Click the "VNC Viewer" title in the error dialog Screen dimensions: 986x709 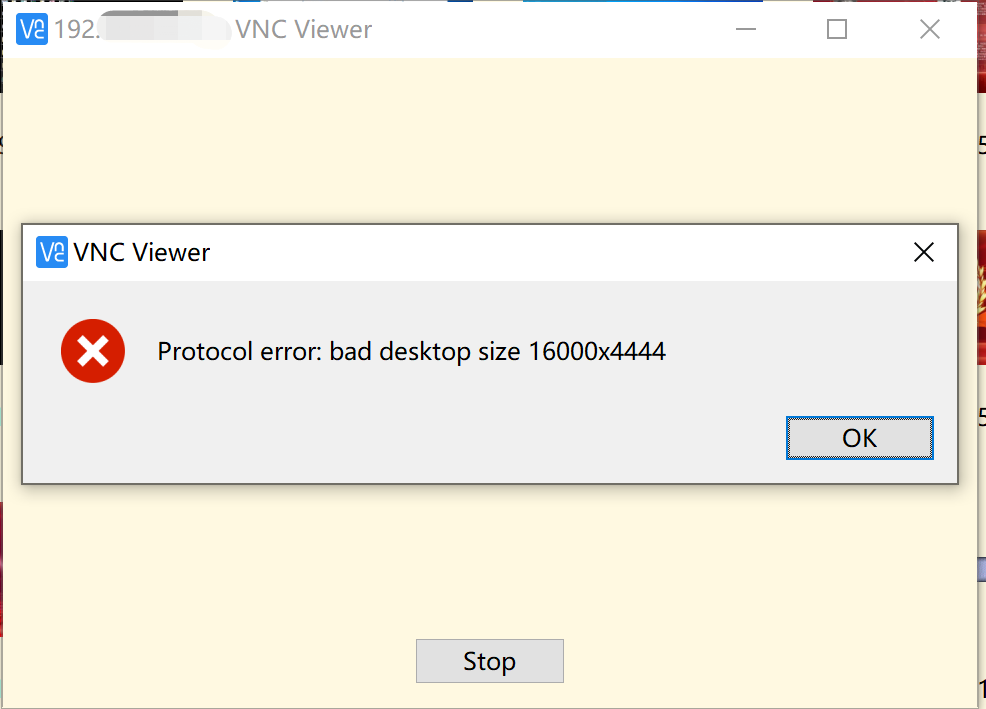pyautogui.click(x=142, y=252)
